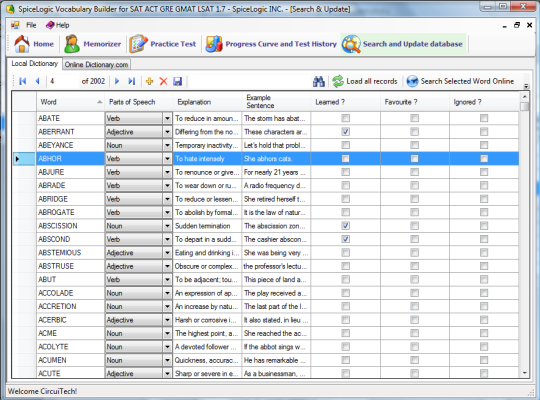Sort by Word column header
This screenshot has width=540, height=400.
[x=70, y=102]
